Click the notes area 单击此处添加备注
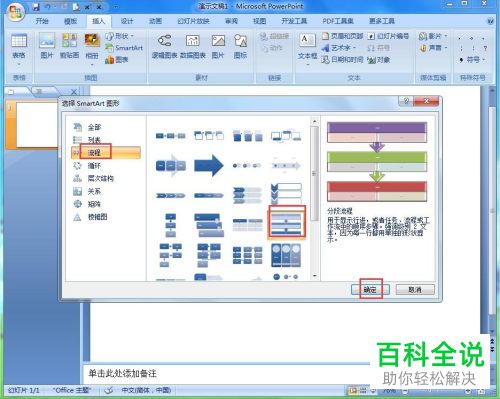The image size is (500, 399). click(x=122, y=373)
